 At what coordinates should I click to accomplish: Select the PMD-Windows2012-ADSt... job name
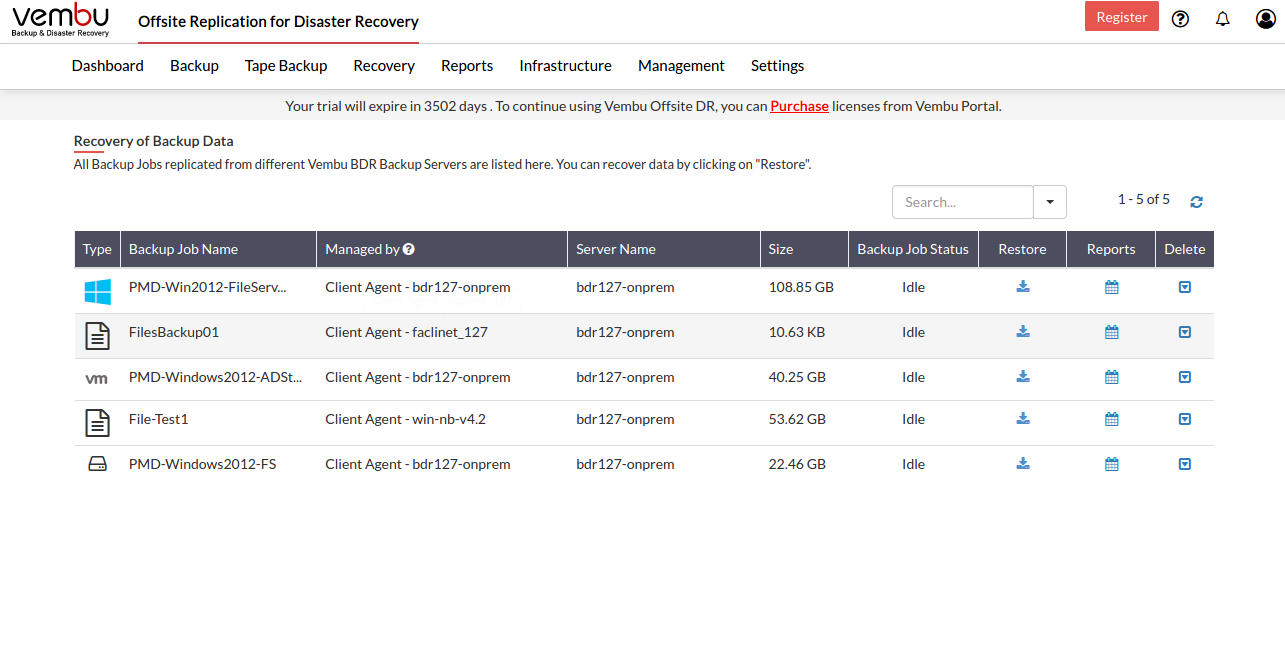click(215, 377)
